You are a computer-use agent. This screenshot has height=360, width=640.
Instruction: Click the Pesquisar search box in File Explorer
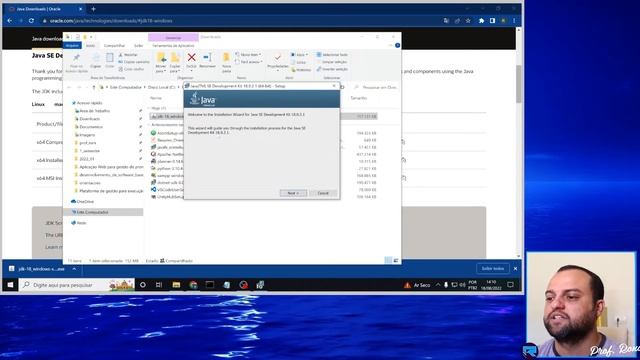click(376, 87)
